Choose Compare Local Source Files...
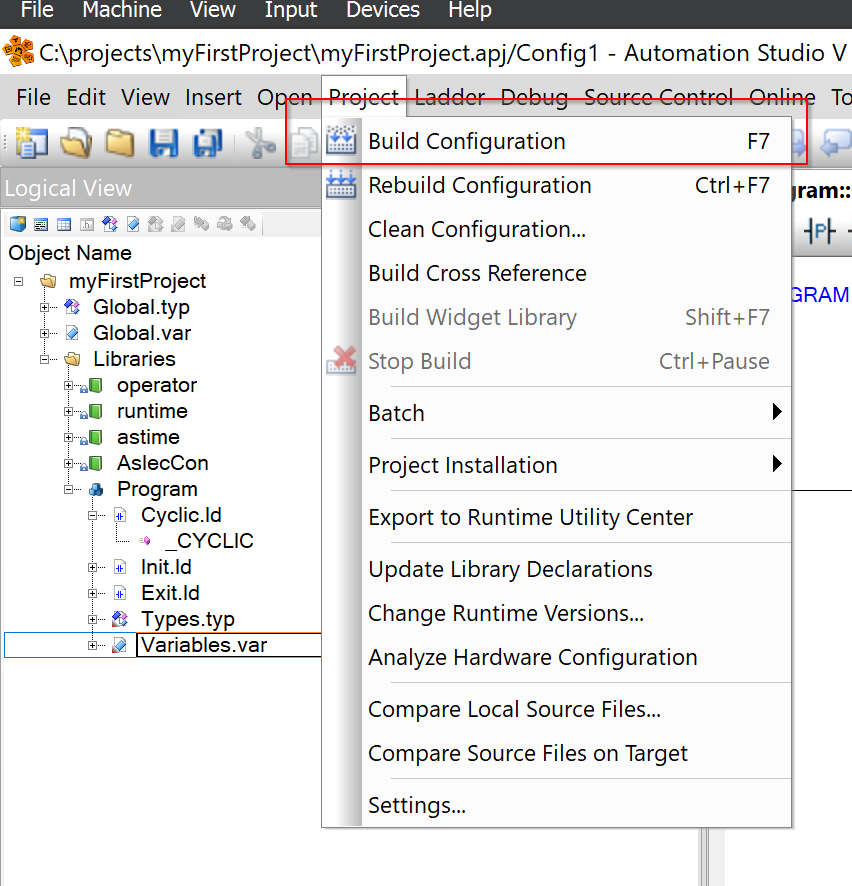Screen dimensions: 852x886 [x=557, y=709]
